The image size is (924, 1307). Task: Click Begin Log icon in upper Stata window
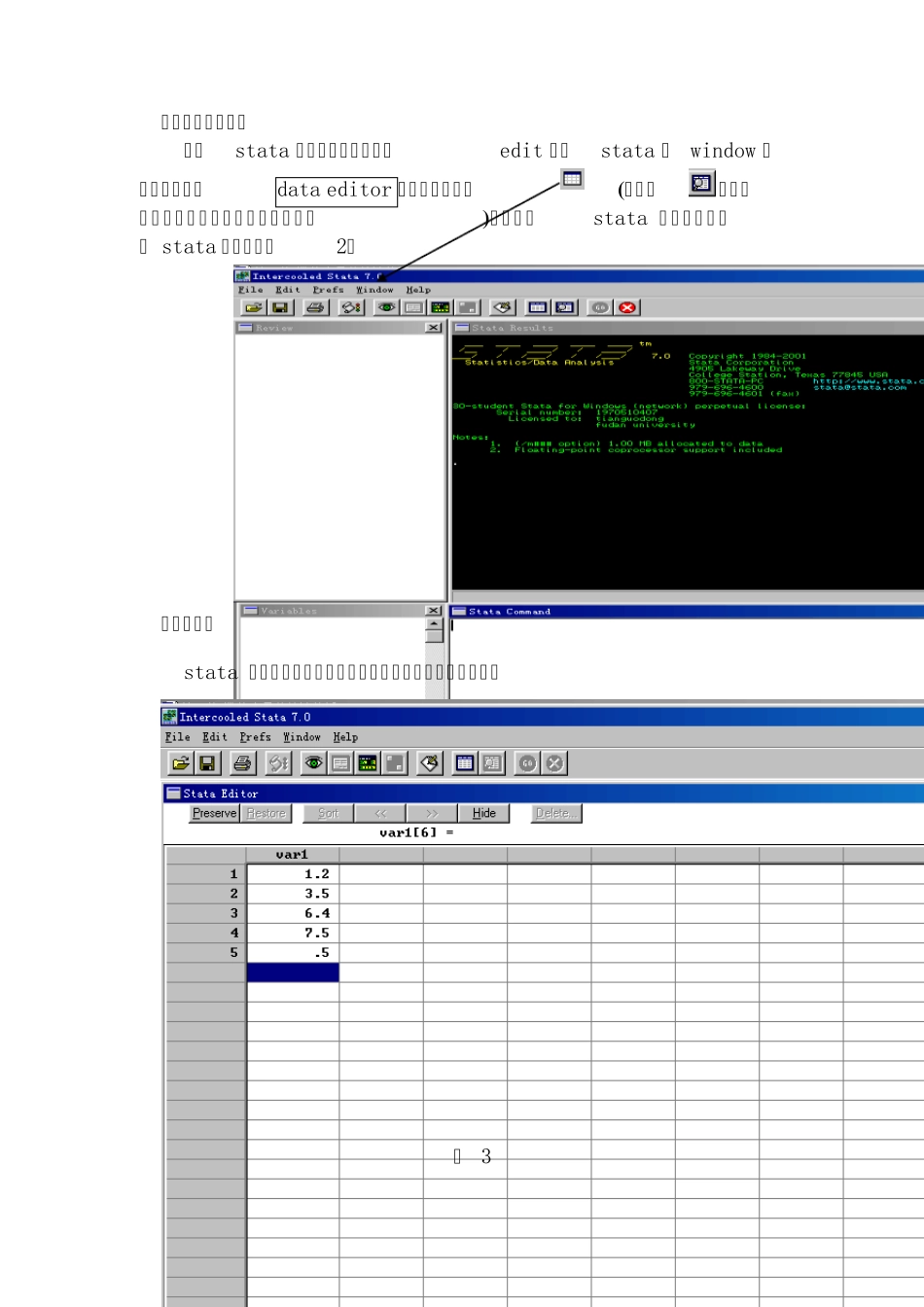tap(351, 307)
